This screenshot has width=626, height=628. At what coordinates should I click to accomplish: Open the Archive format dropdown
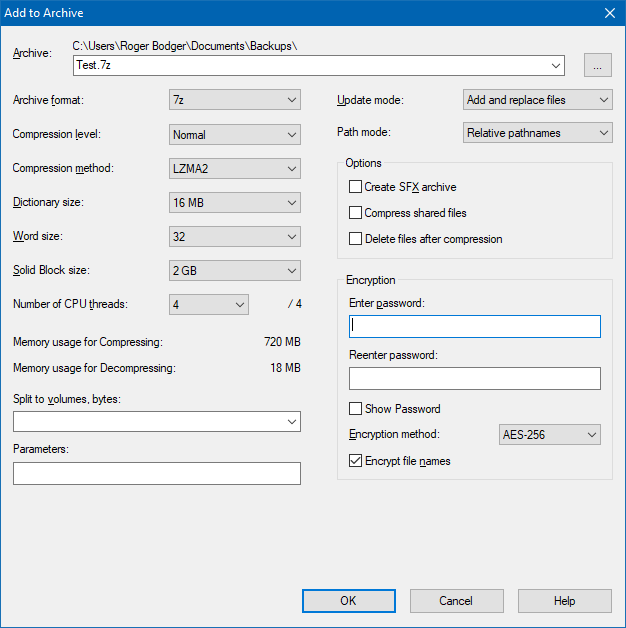coord(235,100)
